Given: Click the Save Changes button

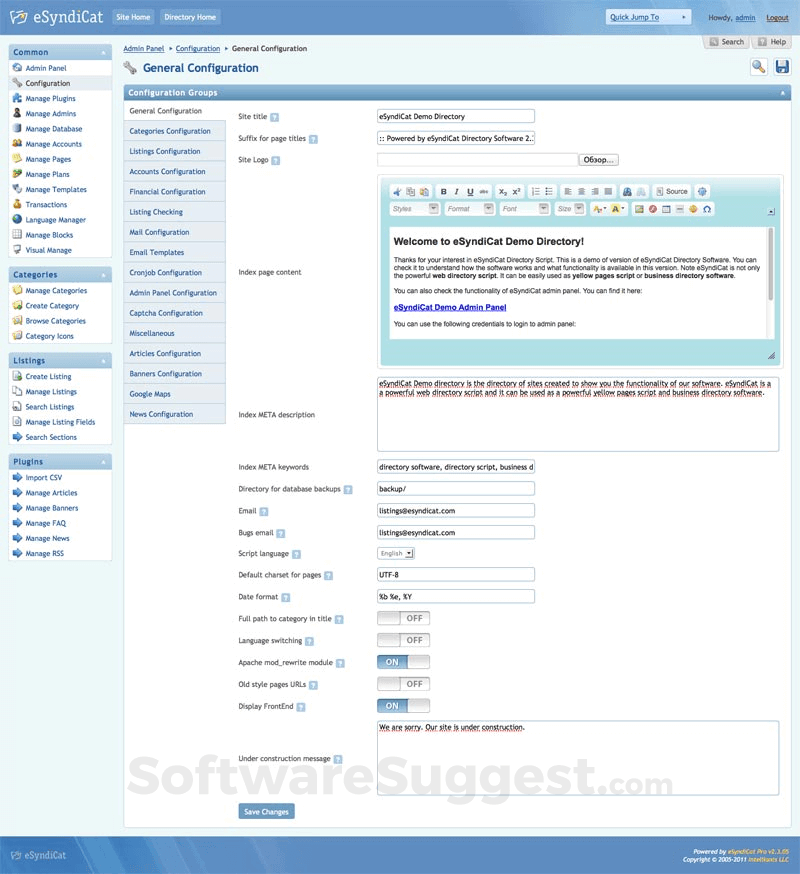Looking at the screenshot, I should 265,811.
